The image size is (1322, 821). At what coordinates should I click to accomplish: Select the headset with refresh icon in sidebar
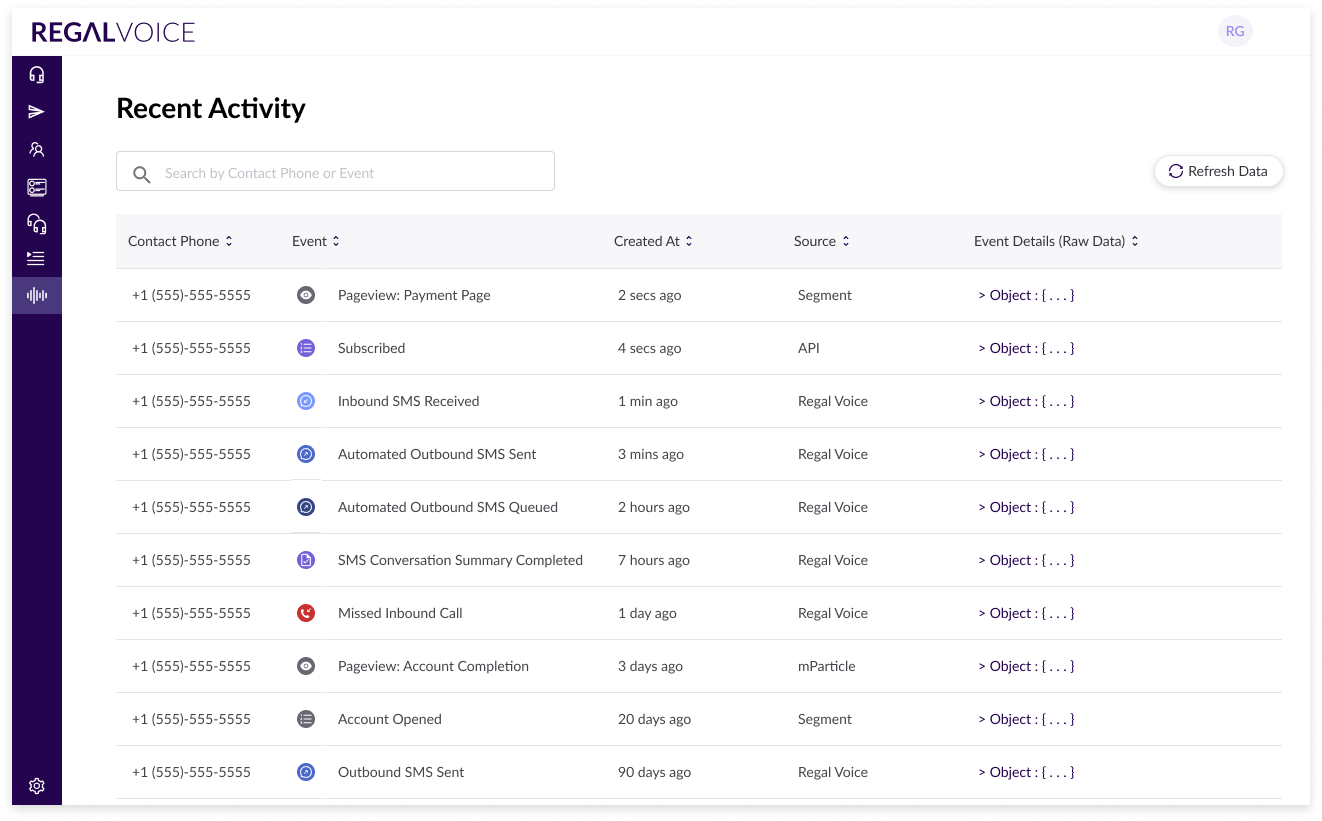click(37, 223)
